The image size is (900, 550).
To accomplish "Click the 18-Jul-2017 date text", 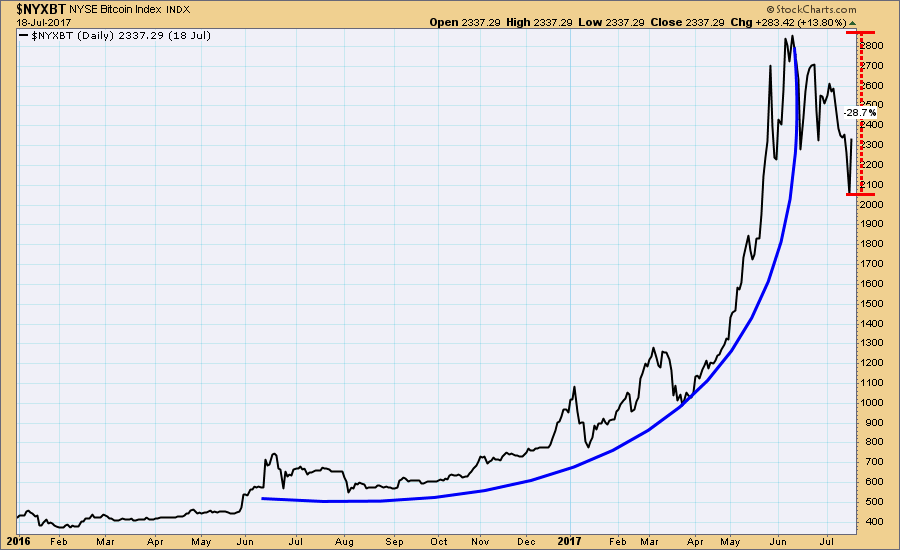I will (x=44, y=23).
